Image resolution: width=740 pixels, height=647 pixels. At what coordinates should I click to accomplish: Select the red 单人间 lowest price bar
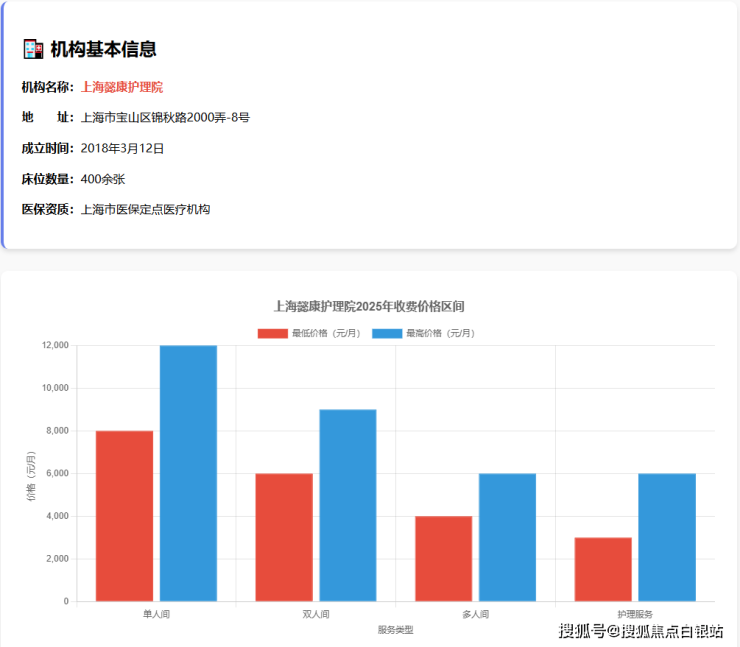[124, 516]
